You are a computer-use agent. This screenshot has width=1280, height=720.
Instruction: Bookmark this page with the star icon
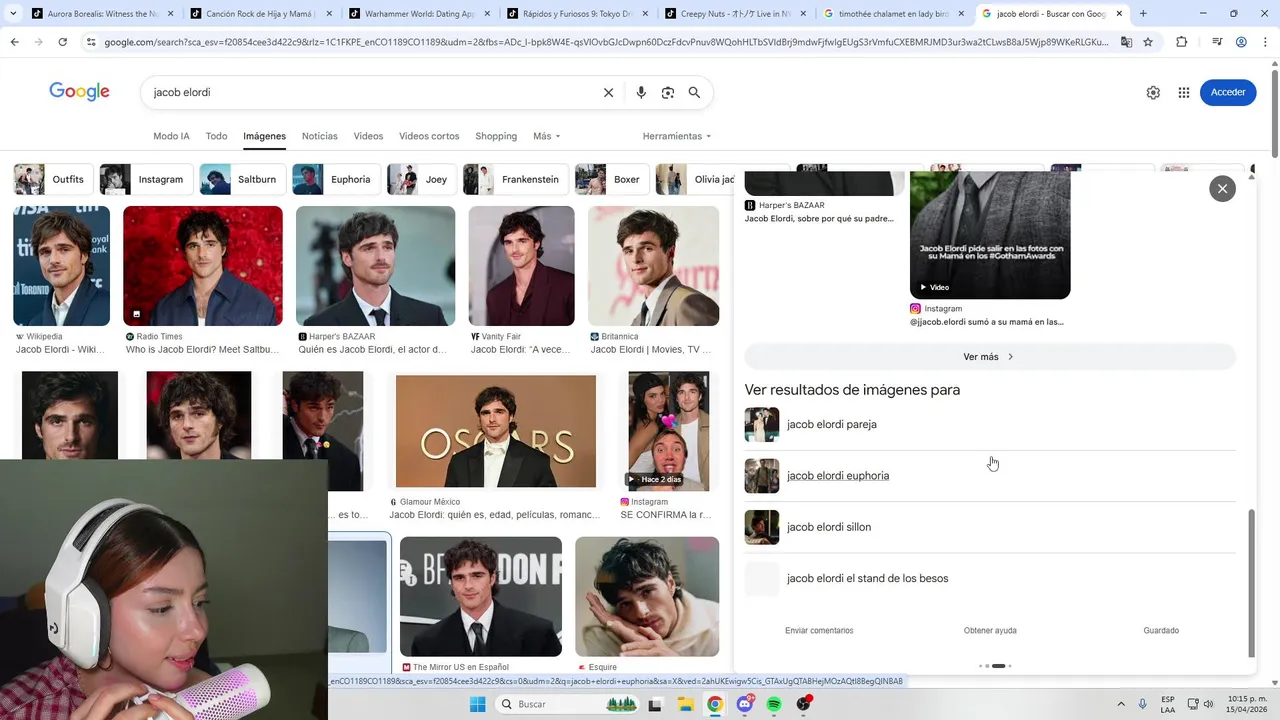(1148, 42)
